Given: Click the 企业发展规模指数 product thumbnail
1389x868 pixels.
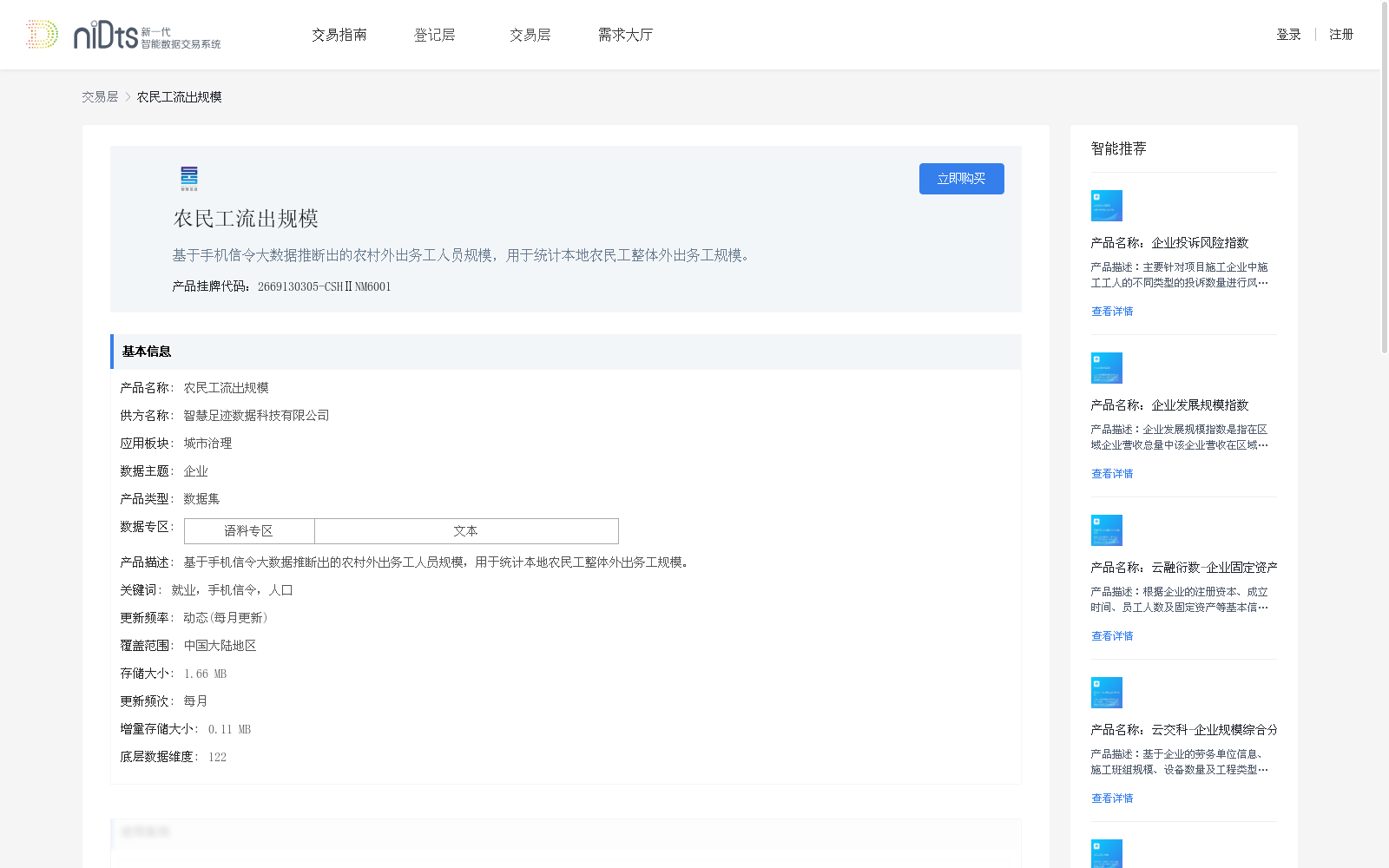Looking at the screenshot, I should coord(1107,368).
